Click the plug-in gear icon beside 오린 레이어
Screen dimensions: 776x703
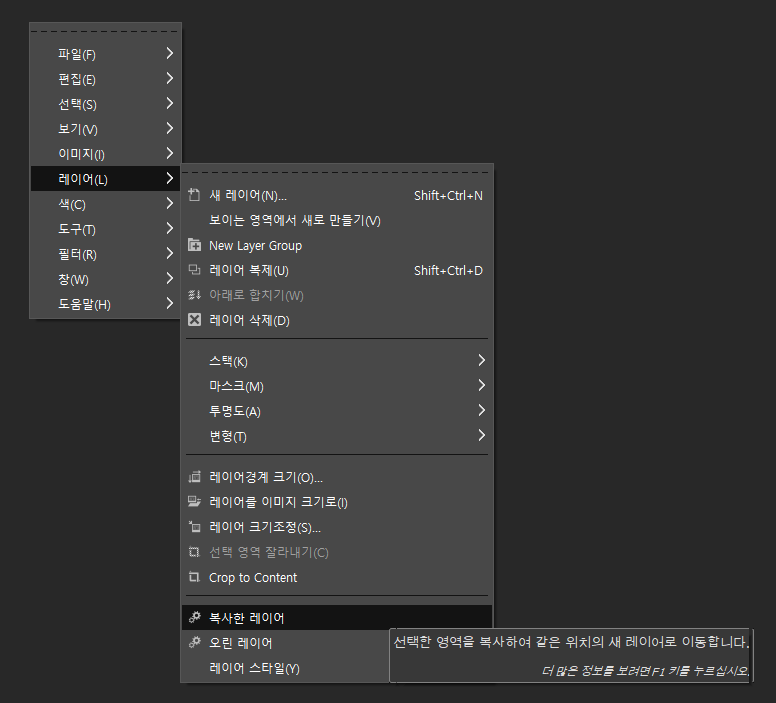pyautogui.click(x=194, y=643)
